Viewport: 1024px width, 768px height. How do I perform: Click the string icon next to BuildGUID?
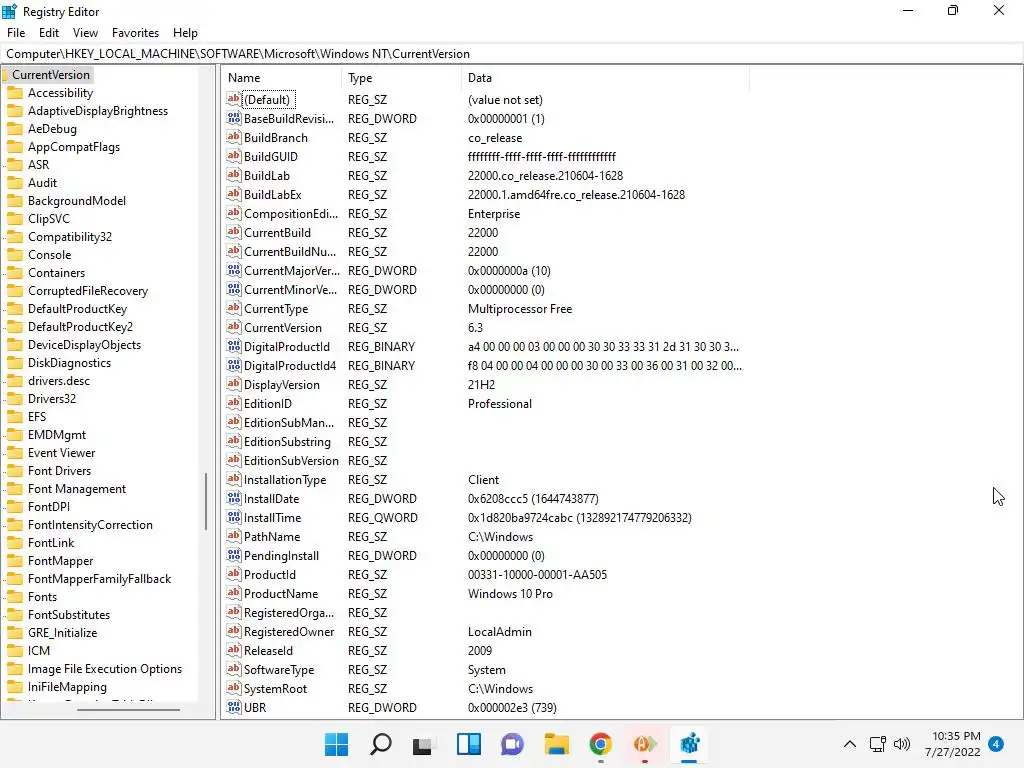(234, 156)
